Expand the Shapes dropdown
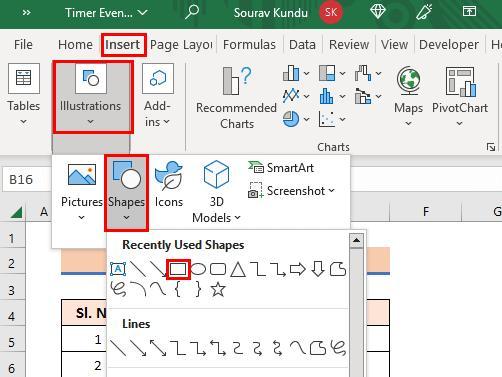 pos(126,193)
